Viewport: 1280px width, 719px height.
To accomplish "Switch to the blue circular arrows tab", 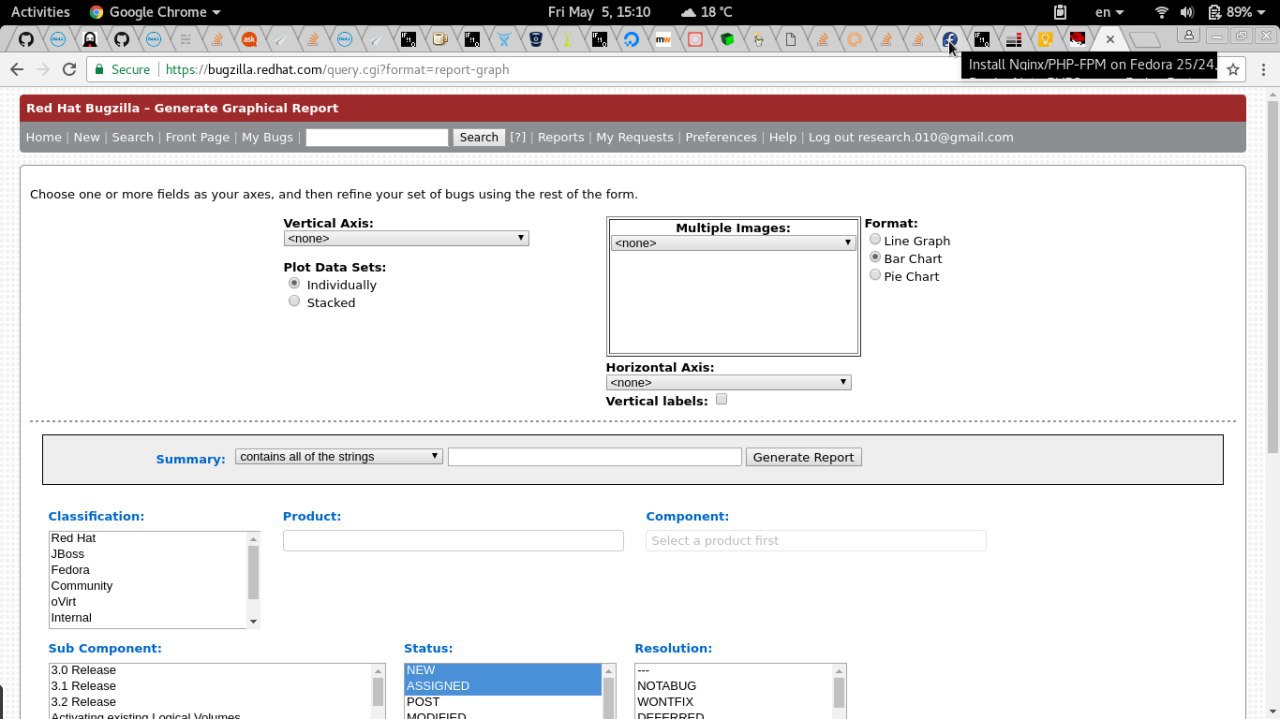I will coord(631,40).
